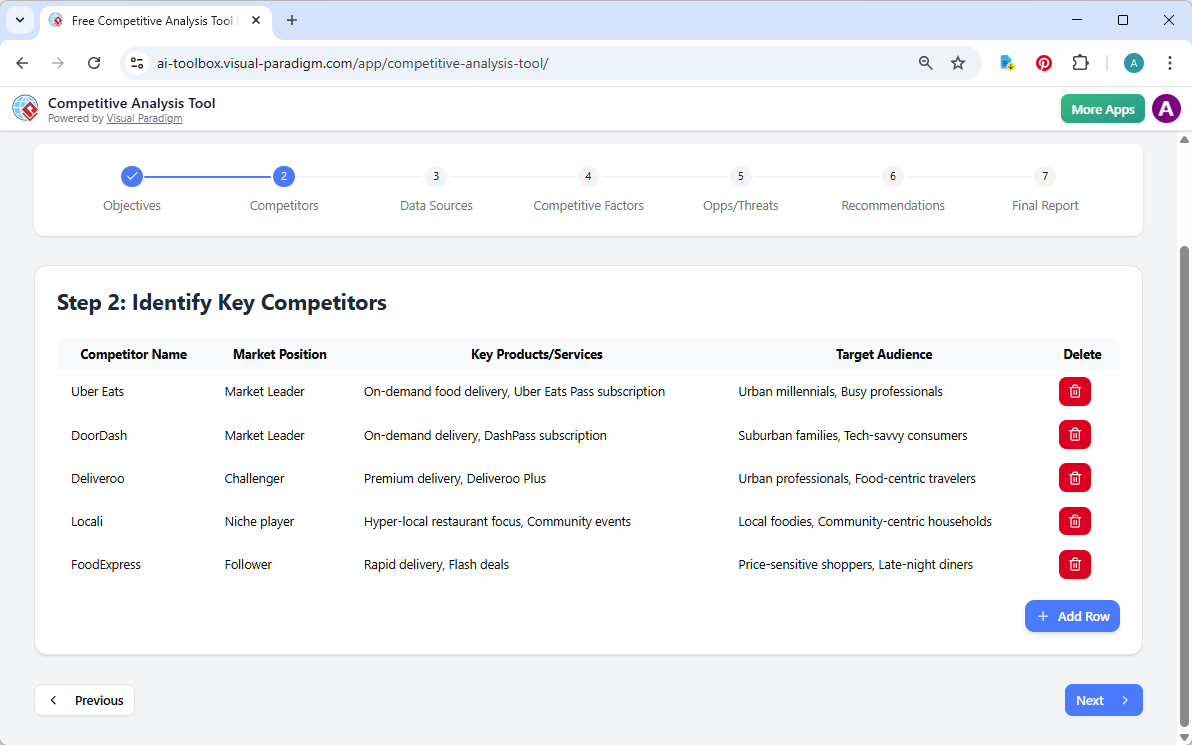Bookmark this page with the star icon
Screen dimensions: 1192x745
coord(958,62)
